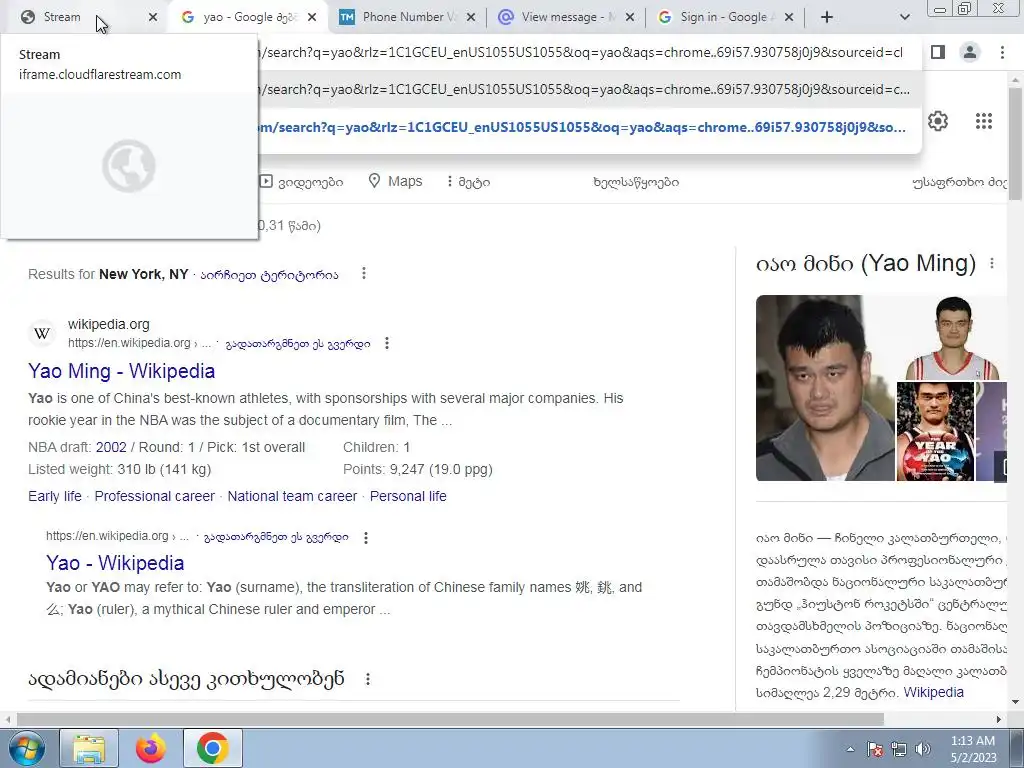Click NBA draft 2002 link
This screenshot has width=1024, height=768.
click(x=111, y=447)
